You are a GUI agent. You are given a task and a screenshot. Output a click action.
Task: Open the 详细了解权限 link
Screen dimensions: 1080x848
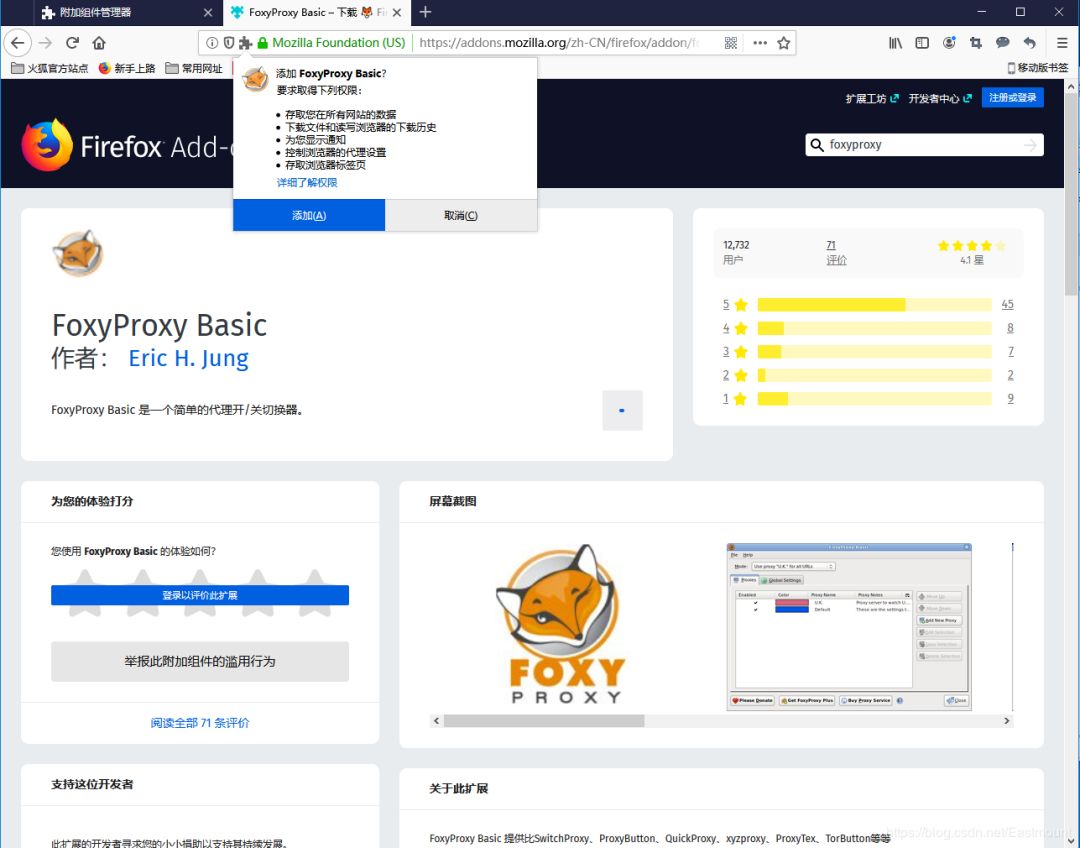pos(307,182)
